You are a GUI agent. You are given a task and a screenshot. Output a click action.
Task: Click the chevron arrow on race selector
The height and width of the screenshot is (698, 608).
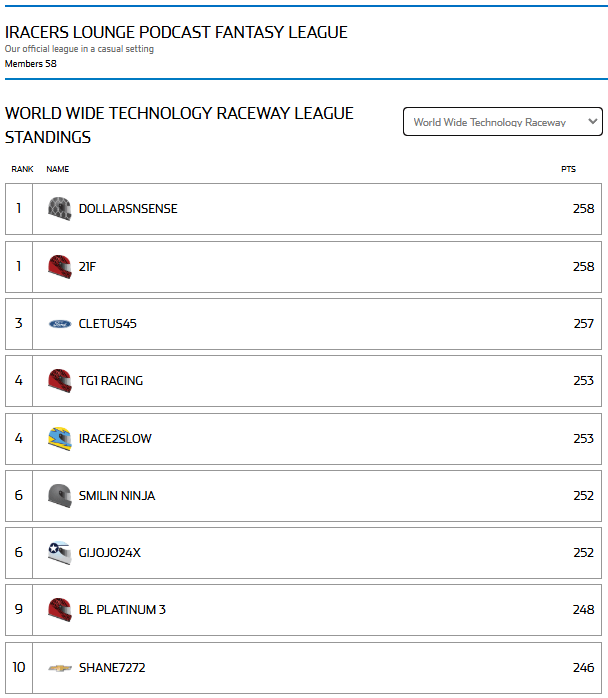pos(592,121)
